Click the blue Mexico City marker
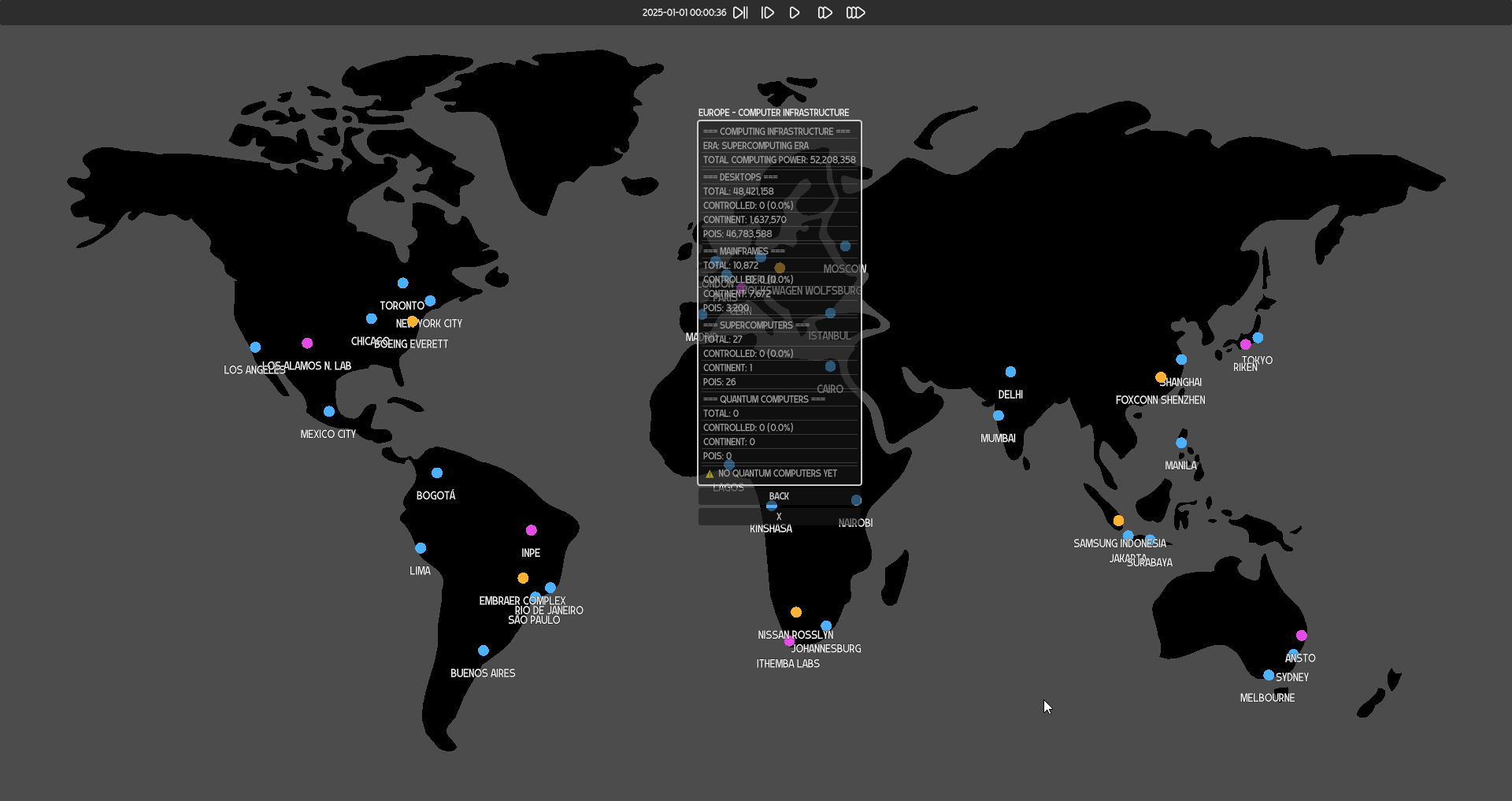 pyautogui.click(x=329, y=412)
